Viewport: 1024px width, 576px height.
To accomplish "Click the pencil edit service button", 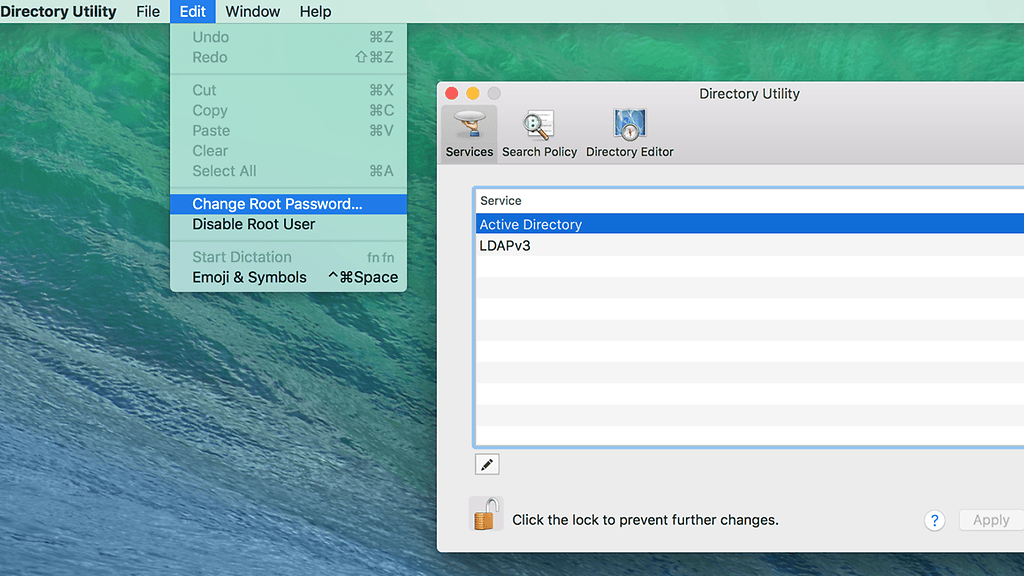I will tap(487, 464).
